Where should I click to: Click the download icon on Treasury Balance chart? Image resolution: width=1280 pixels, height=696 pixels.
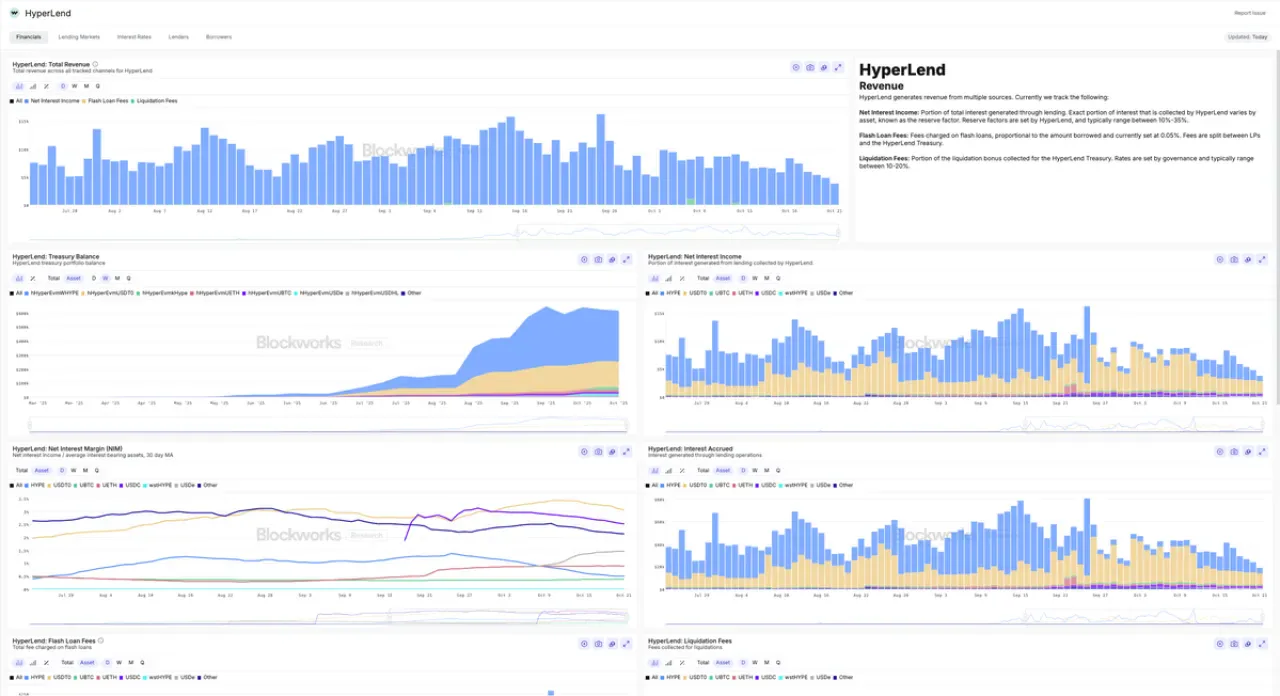click(x=584, y=259)
